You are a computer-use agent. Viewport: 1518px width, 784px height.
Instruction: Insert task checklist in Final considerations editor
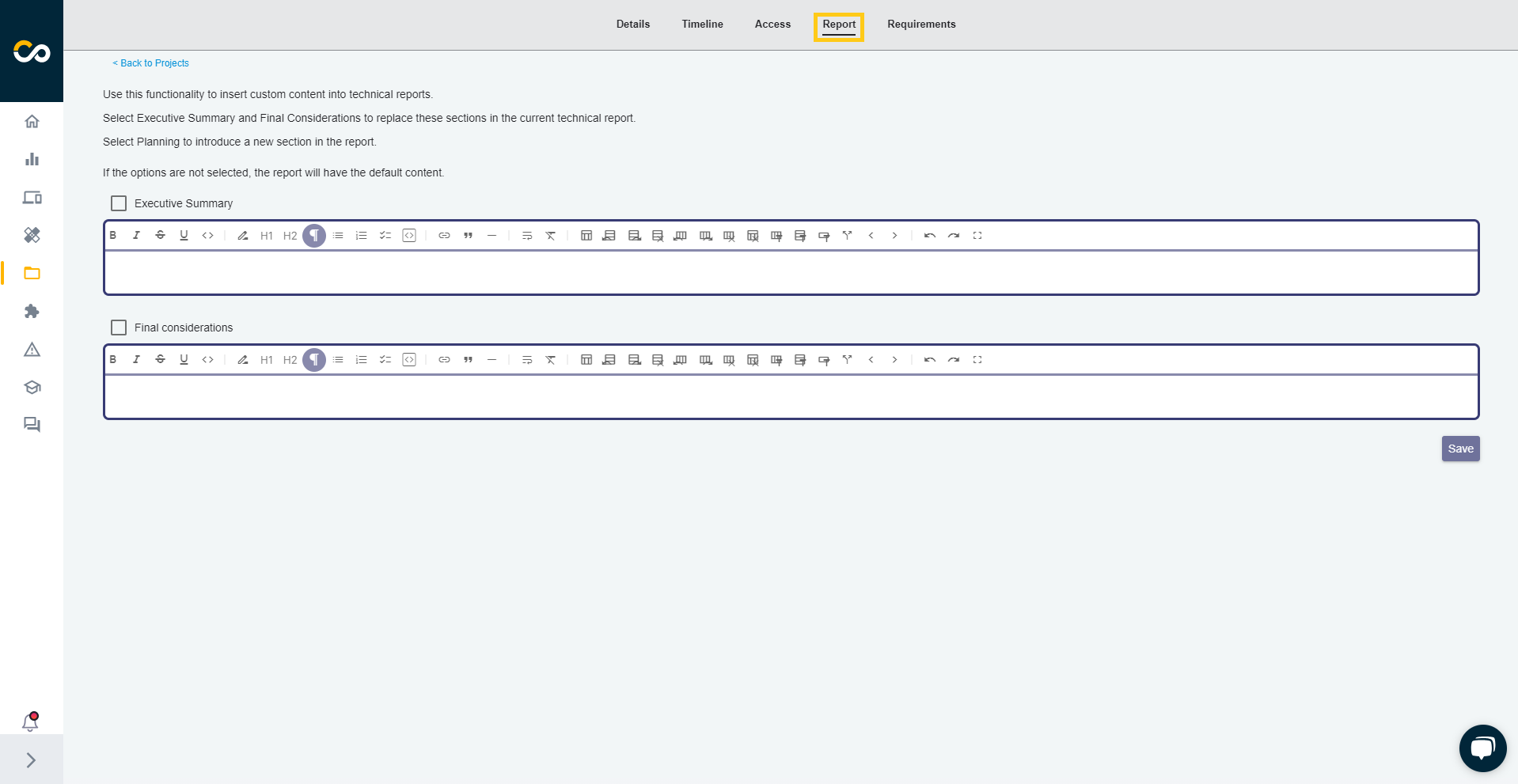[385, 360]
